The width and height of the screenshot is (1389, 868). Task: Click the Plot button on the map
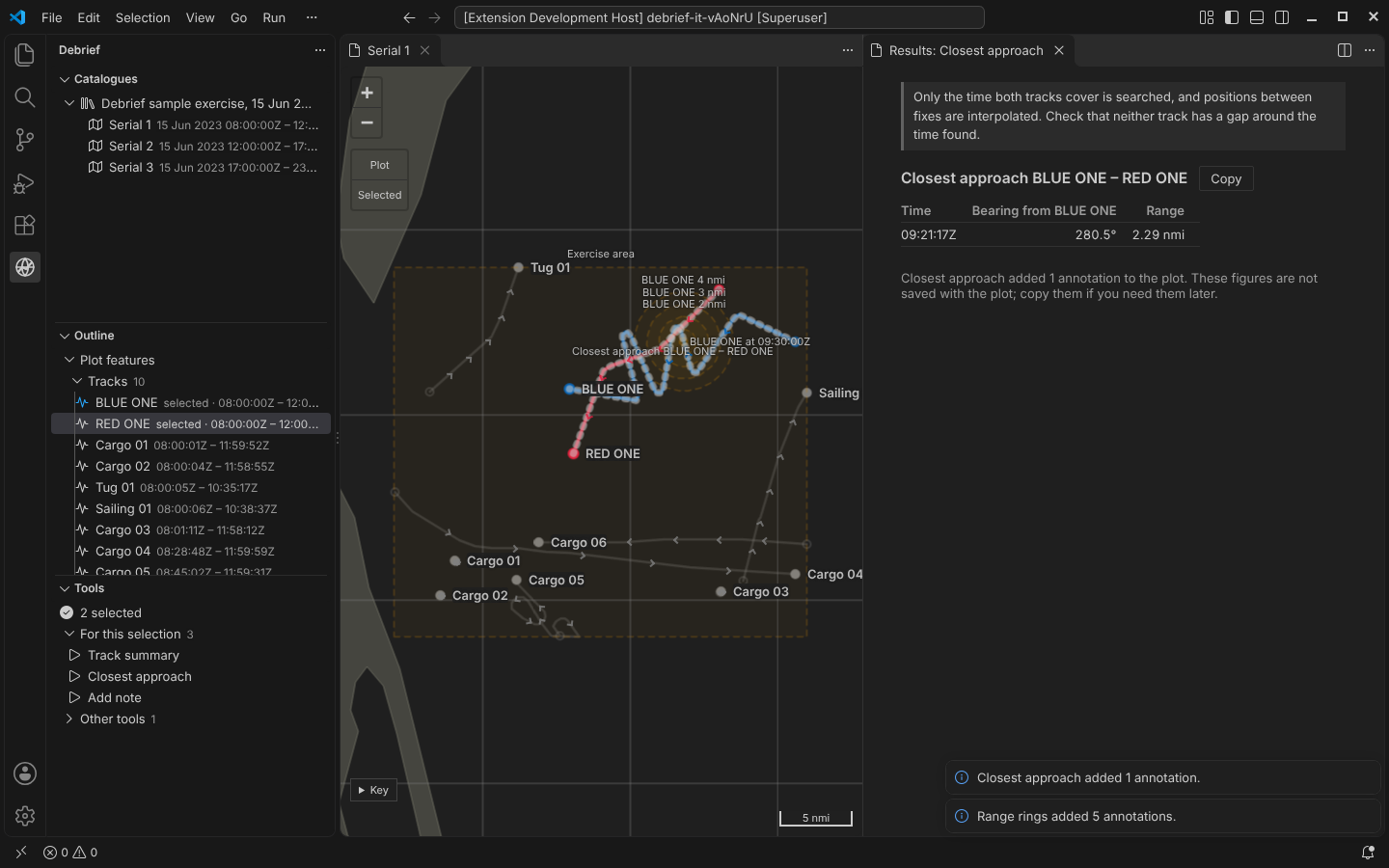pyautogui.click(x=380, y=165)
